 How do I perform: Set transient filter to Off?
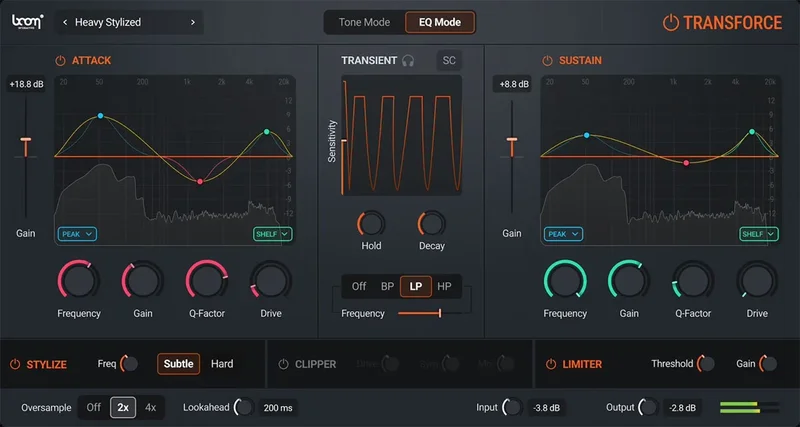(x=359, y=286)
